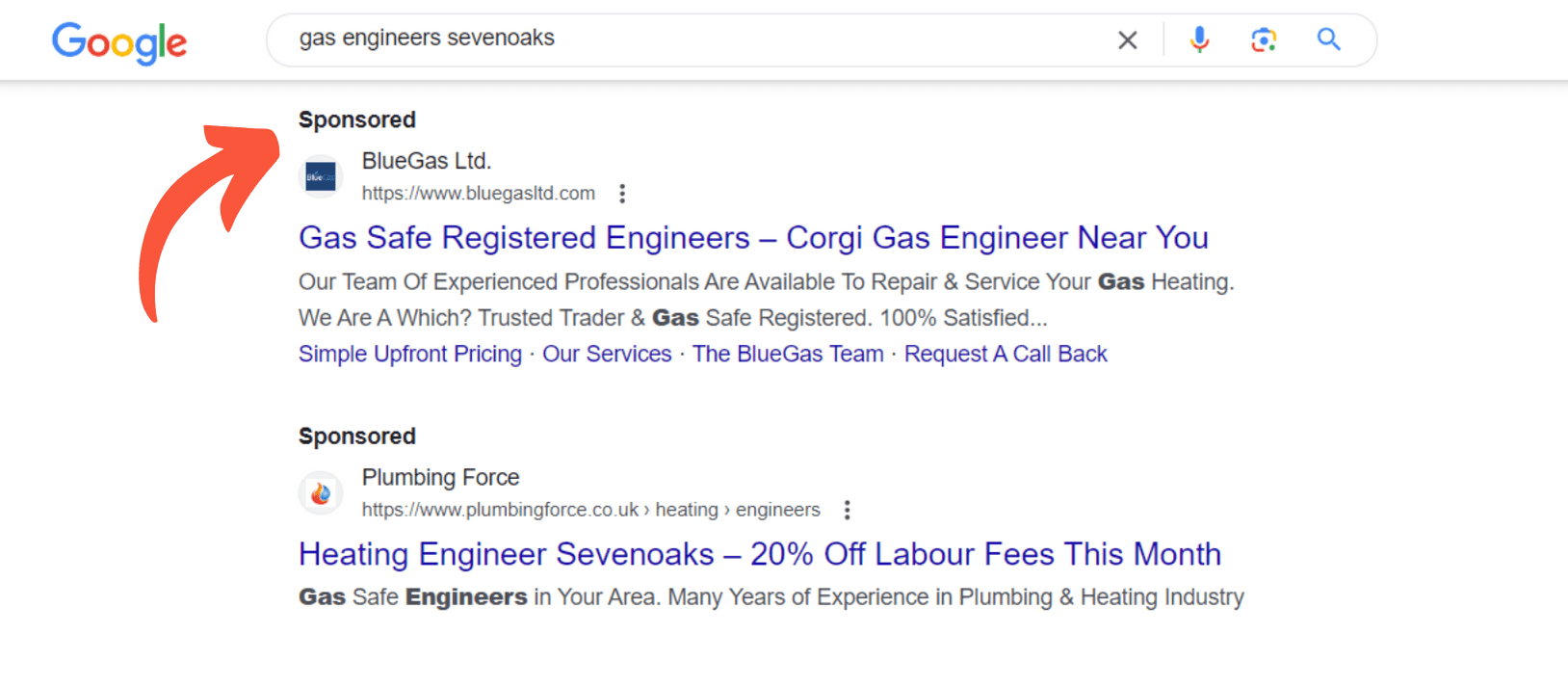Image resolution: width=1568 pixels, height=687 pixels.
Task: Click the https://www.bluegasltd.com URL
Action: [x=479, y=193]
